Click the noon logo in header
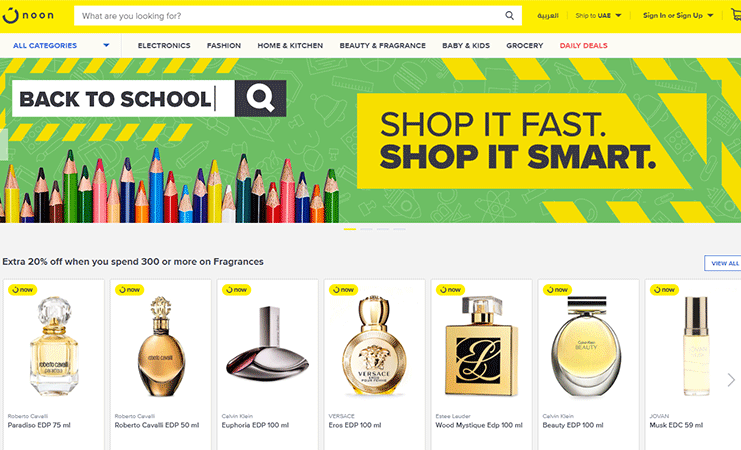Viewport: 741px width, 450px height. [x=28, y=15]
